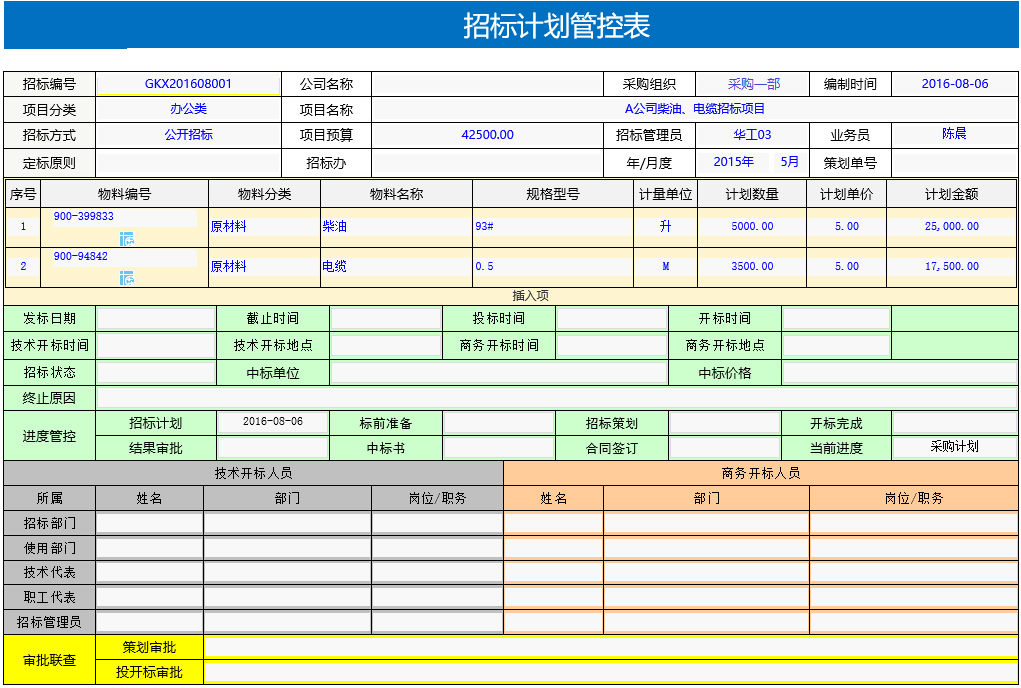Click the 中标单位 input field

coord(498,373)
